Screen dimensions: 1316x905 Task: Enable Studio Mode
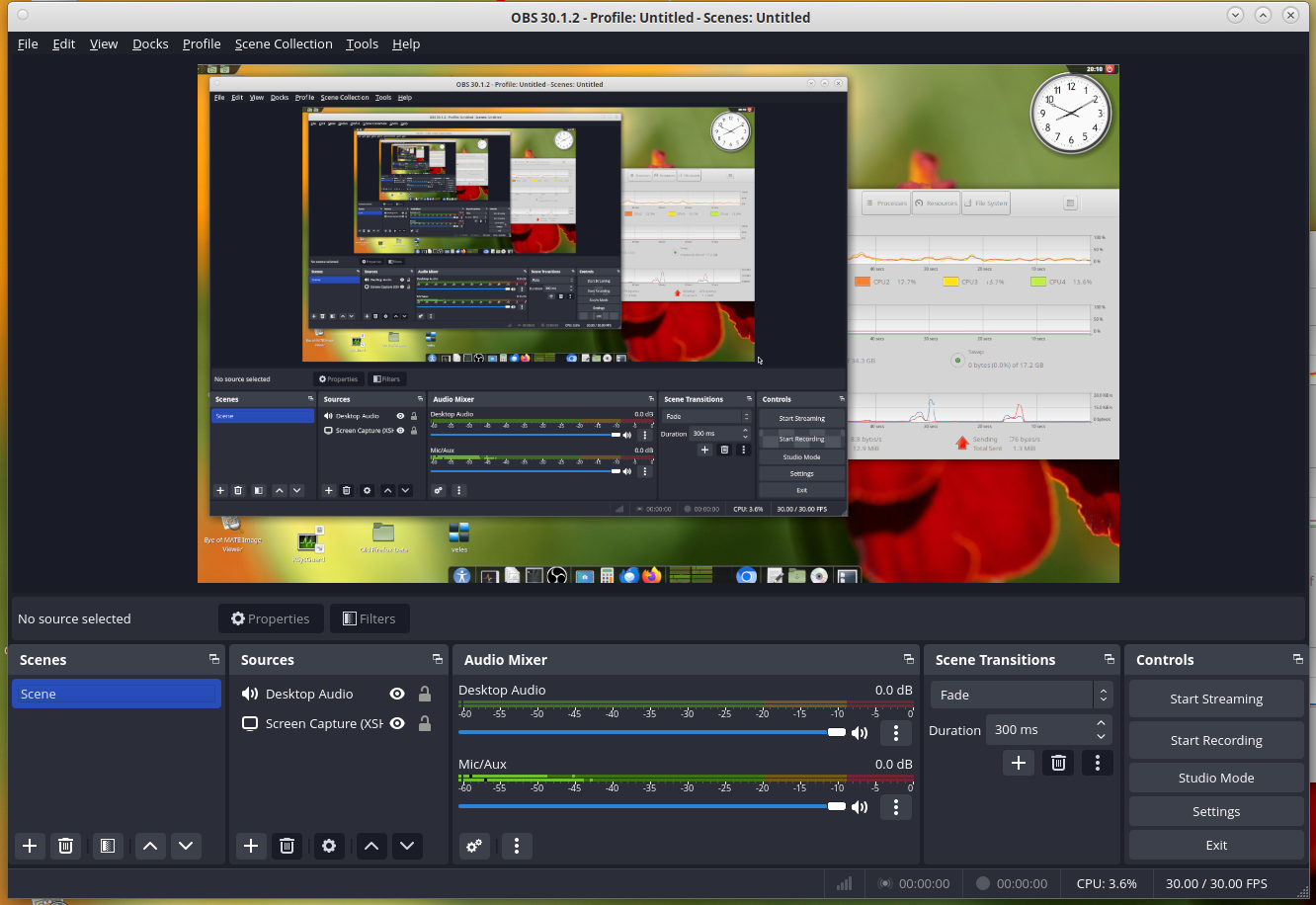(x=1216, y=778)
